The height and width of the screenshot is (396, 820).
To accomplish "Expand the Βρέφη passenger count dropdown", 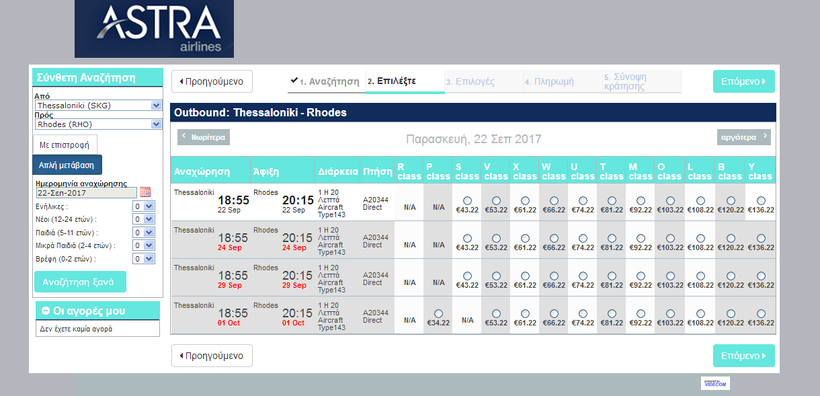I will click(x=143, y=258).
